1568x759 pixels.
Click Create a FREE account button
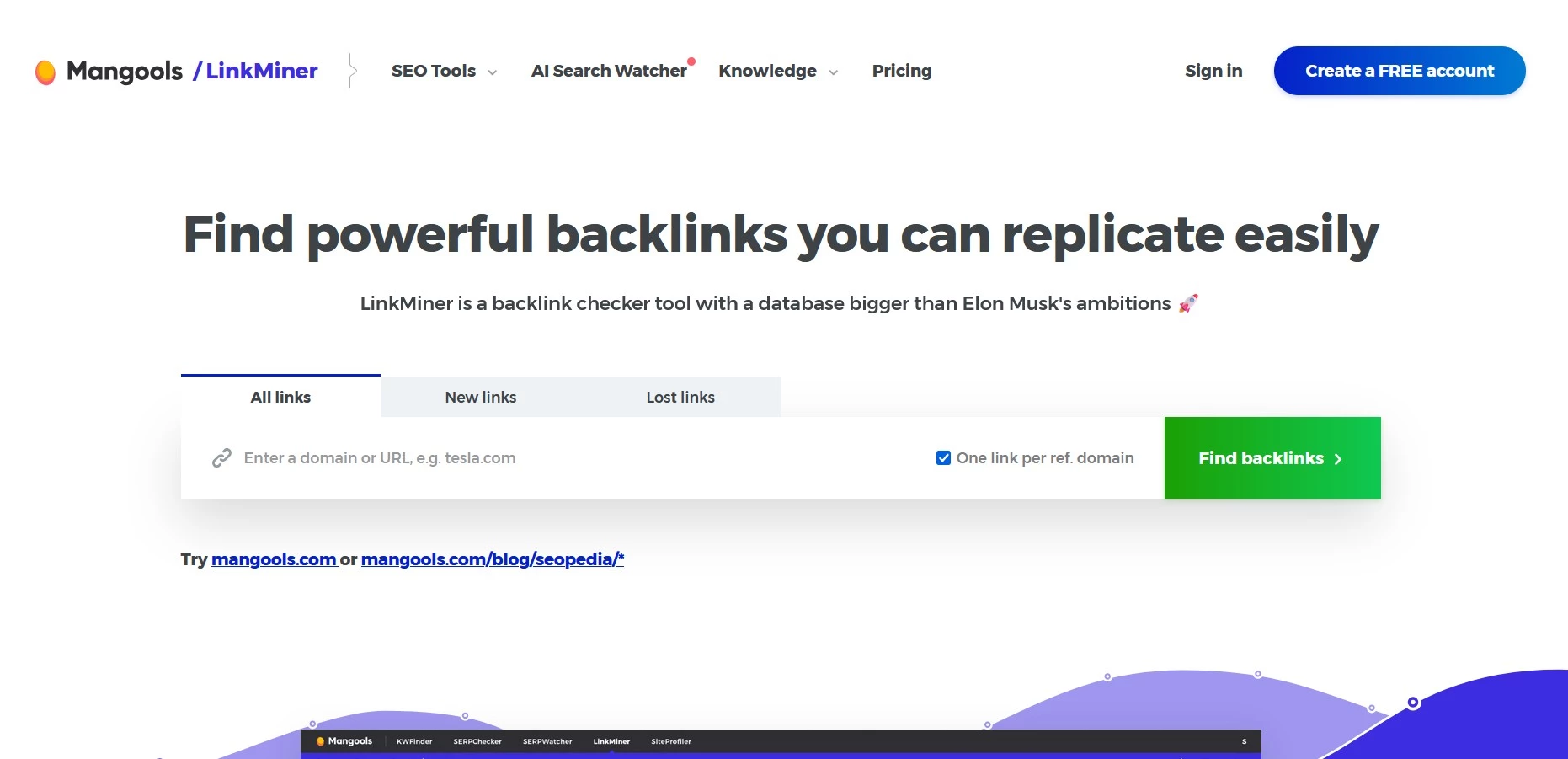coord(1400,71)
